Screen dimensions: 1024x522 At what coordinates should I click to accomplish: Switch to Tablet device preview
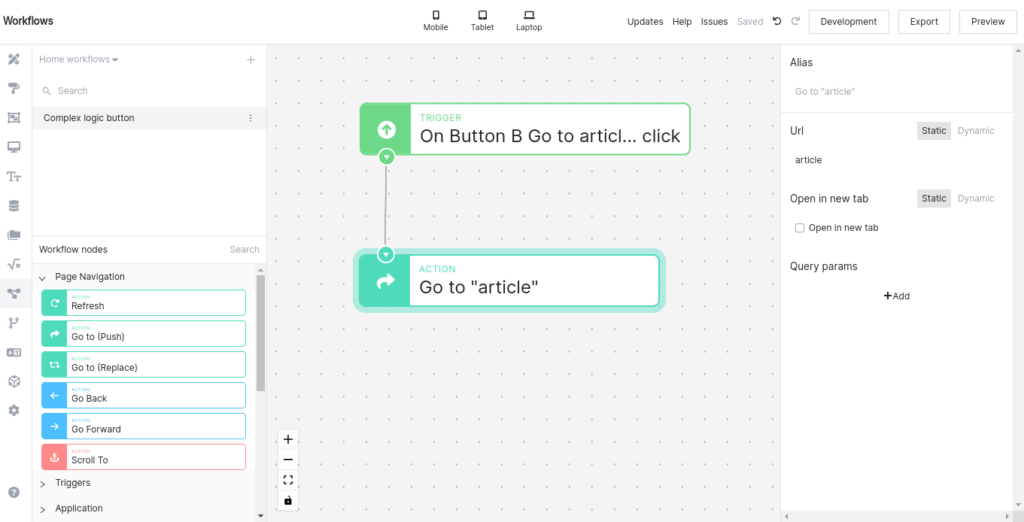point(482,21)
